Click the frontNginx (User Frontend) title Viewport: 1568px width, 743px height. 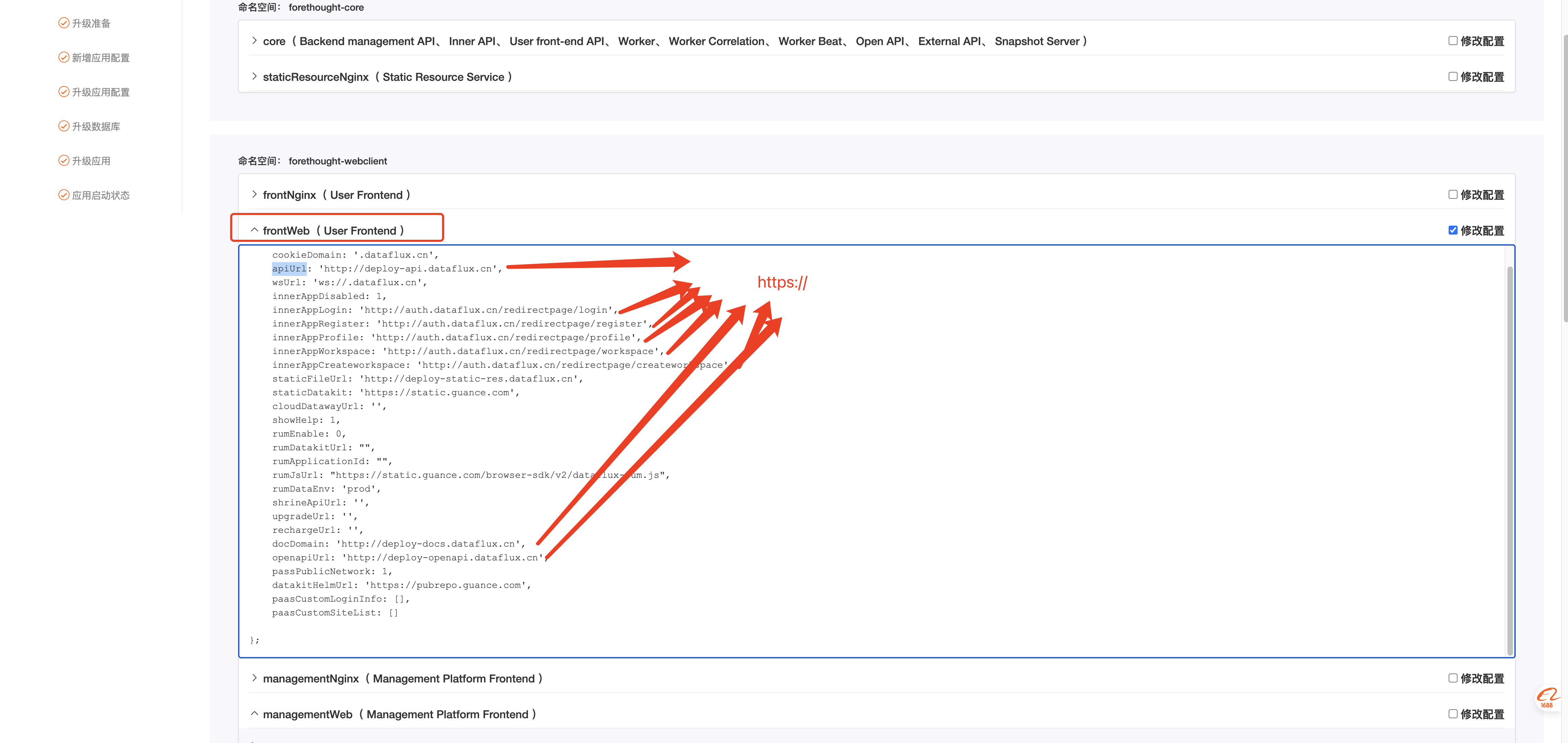(x=336, y=195)
